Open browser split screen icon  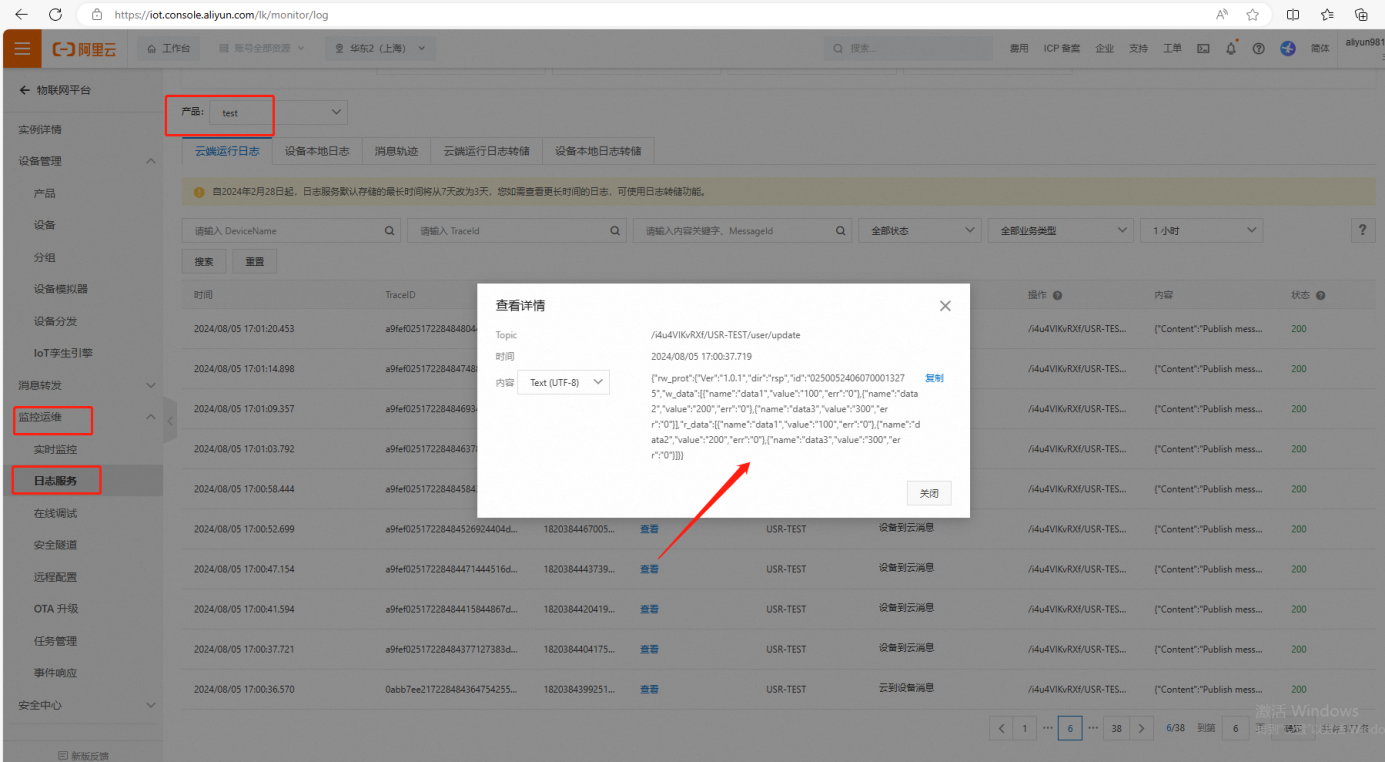click(1293, 15)
